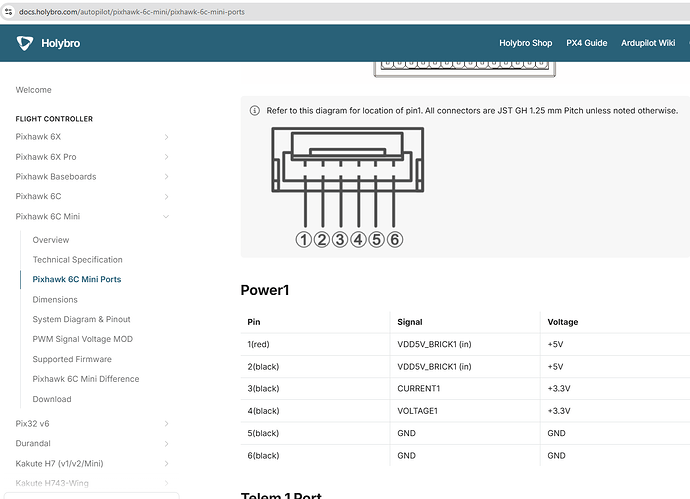
Task: Open Supported Firmware page
Action: click(72, 359)
